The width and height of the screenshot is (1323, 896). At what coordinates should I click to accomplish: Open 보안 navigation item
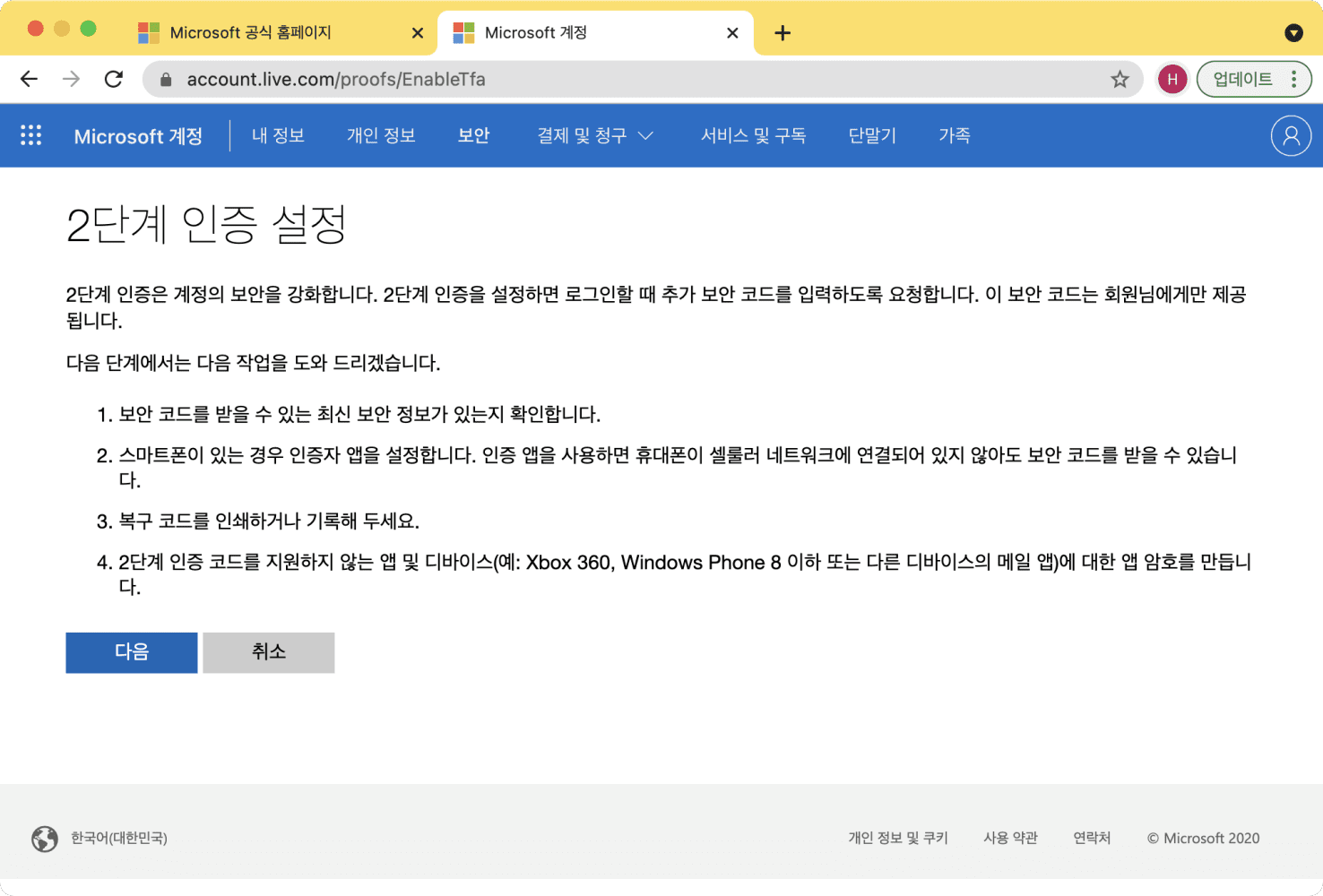[473, 135]
